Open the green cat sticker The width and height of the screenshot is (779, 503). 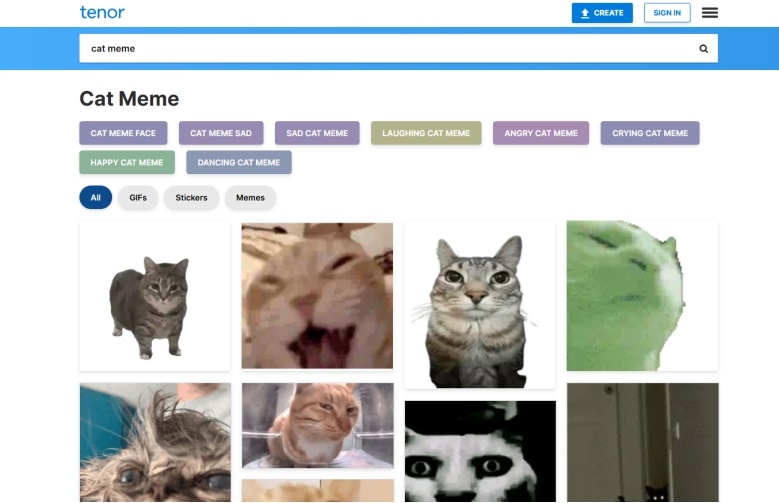click(x=642, y=296)
